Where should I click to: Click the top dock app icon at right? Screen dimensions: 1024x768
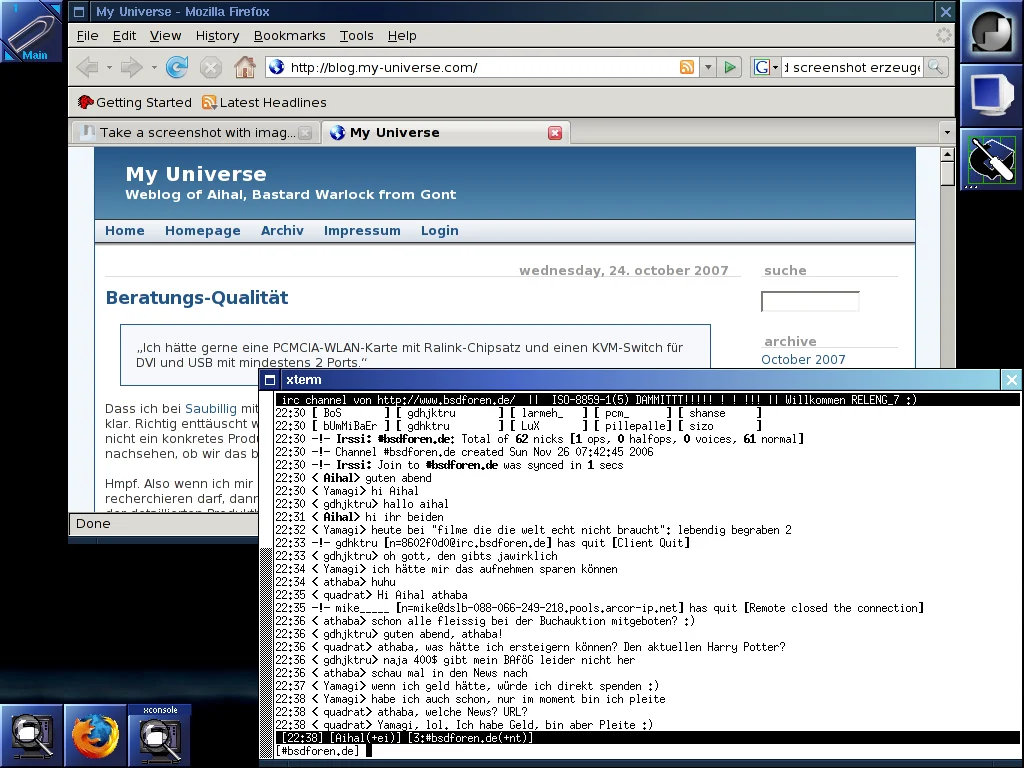click(x=991, y=31)
